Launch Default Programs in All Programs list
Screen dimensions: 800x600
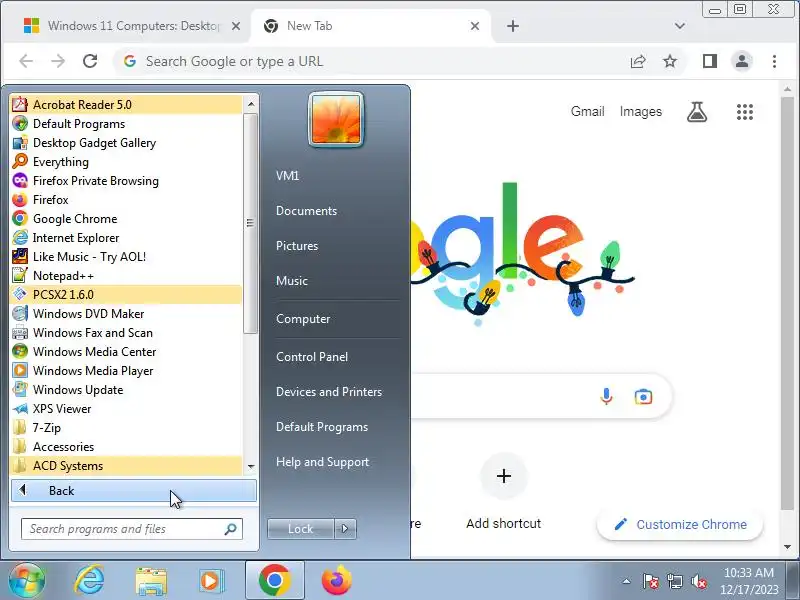click(126, 123)
